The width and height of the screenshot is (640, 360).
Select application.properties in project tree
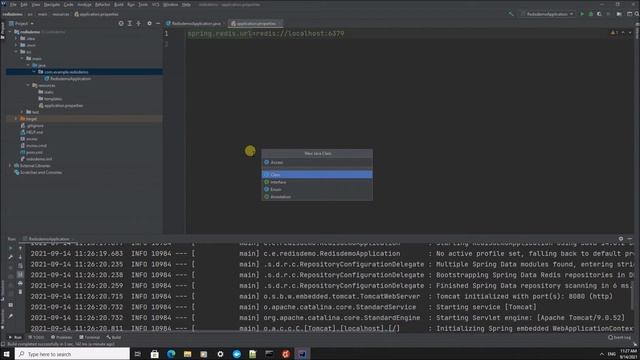(x=61, y=105)
